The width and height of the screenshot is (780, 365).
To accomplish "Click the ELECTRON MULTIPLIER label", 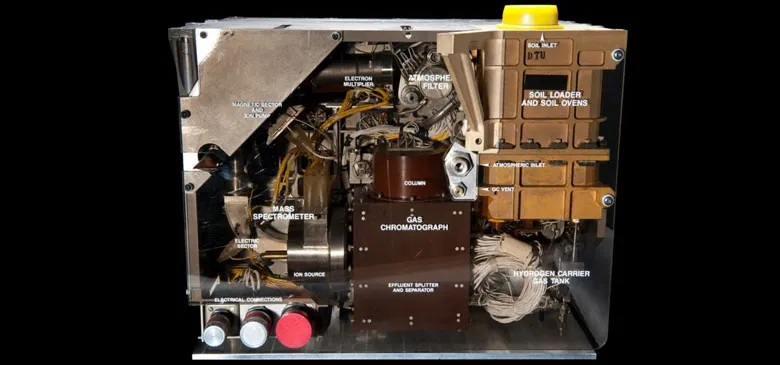I will tap(358, 82).
